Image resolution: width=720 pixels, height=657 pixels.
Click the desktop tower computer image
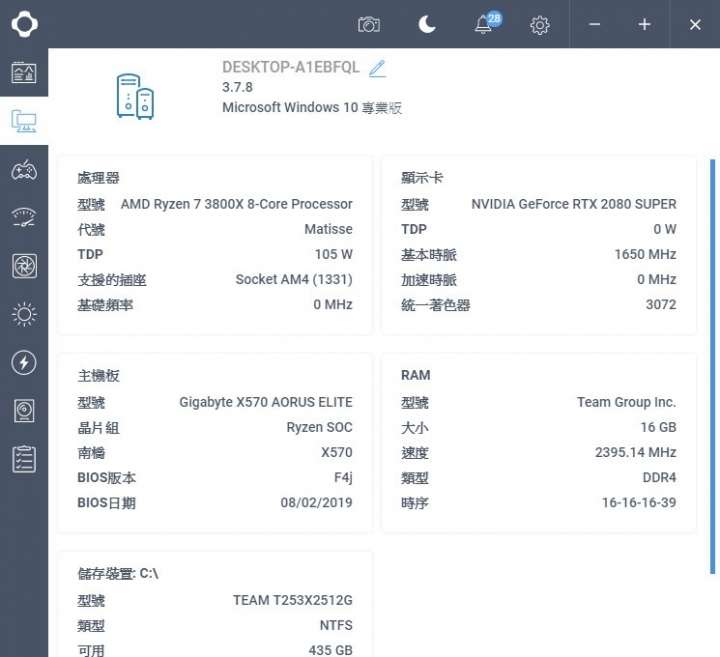click(x=135, y=96)
